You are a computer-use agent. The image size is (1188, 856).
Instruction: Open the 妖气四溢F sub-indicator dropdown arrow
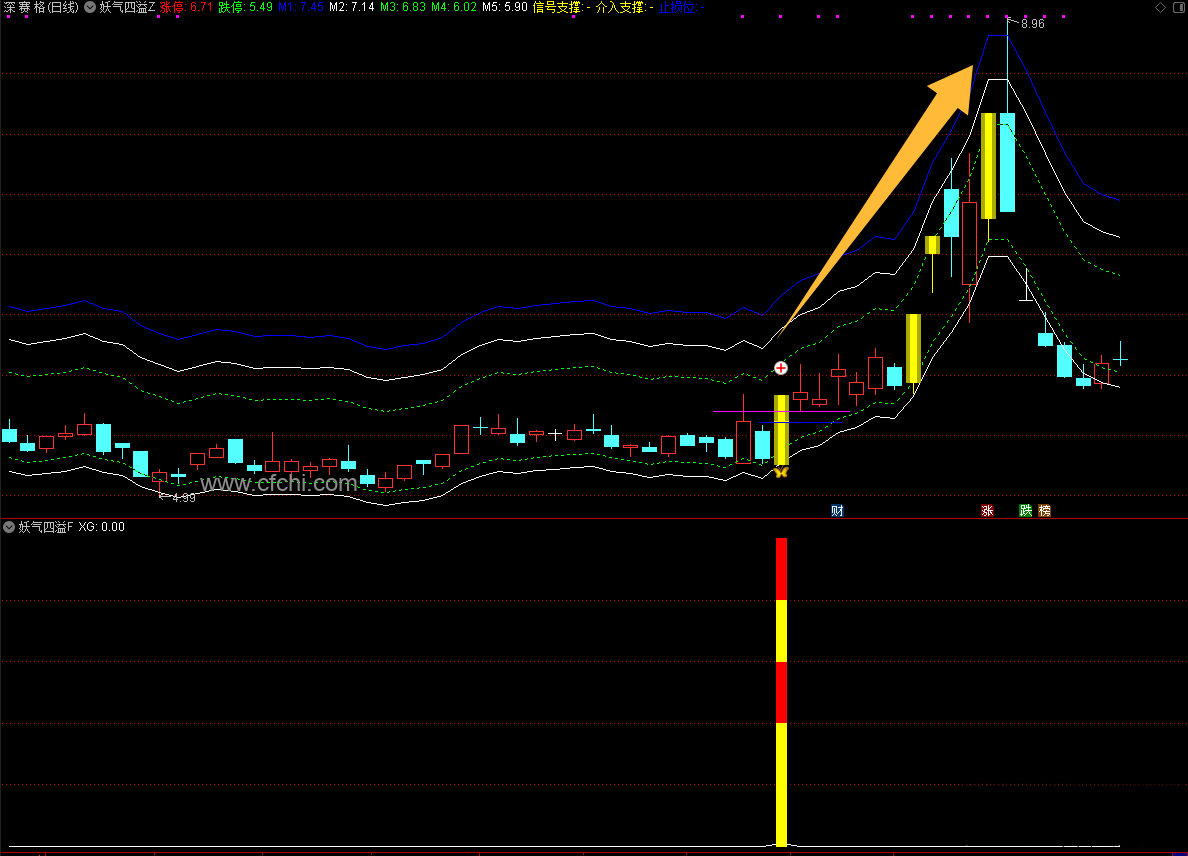click(x=9, y=526)
